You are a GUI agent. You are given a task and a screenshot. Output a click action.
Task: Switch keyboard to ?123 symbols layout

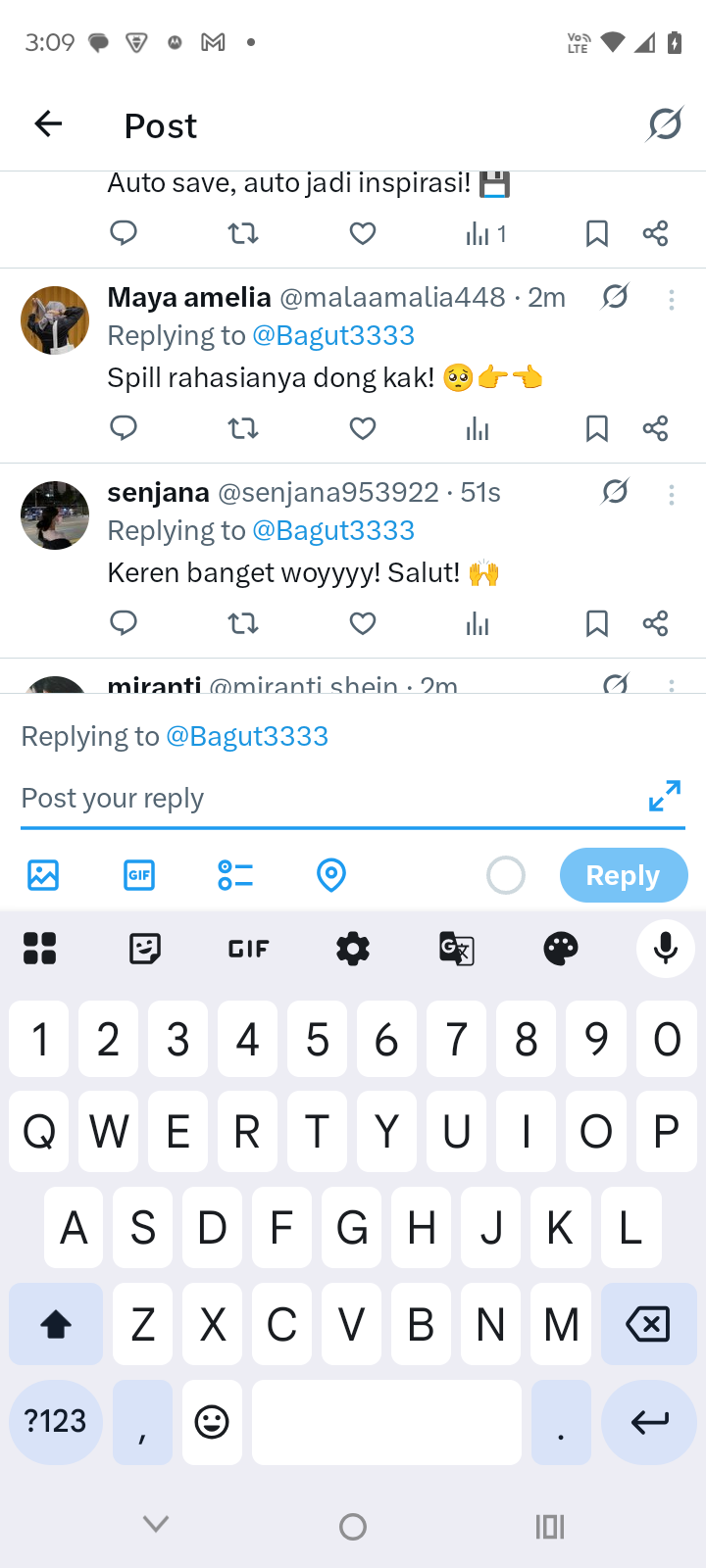pos(56,1422)
